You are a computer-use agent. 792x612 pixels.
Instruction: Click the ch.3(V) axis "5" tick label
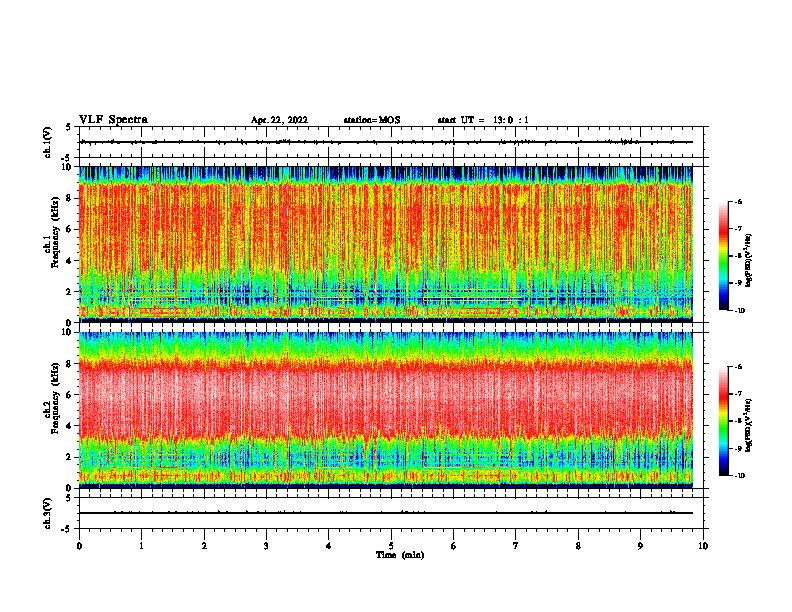click(69, 498)
